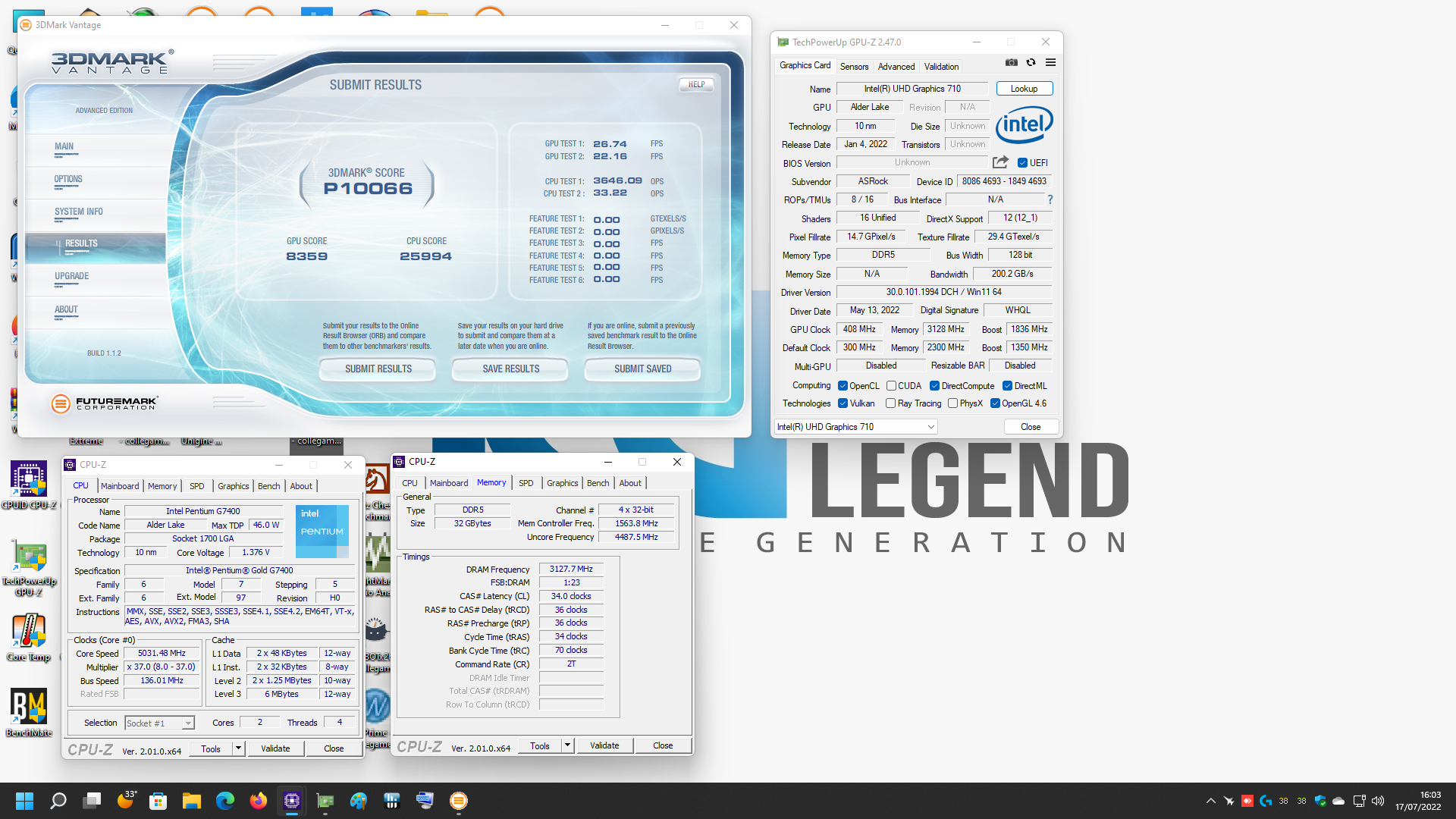Click the Intel logo in GPU-Z
Image resolution: width=1456 pixels, height=819 pixels.
tap(1024, 124)
